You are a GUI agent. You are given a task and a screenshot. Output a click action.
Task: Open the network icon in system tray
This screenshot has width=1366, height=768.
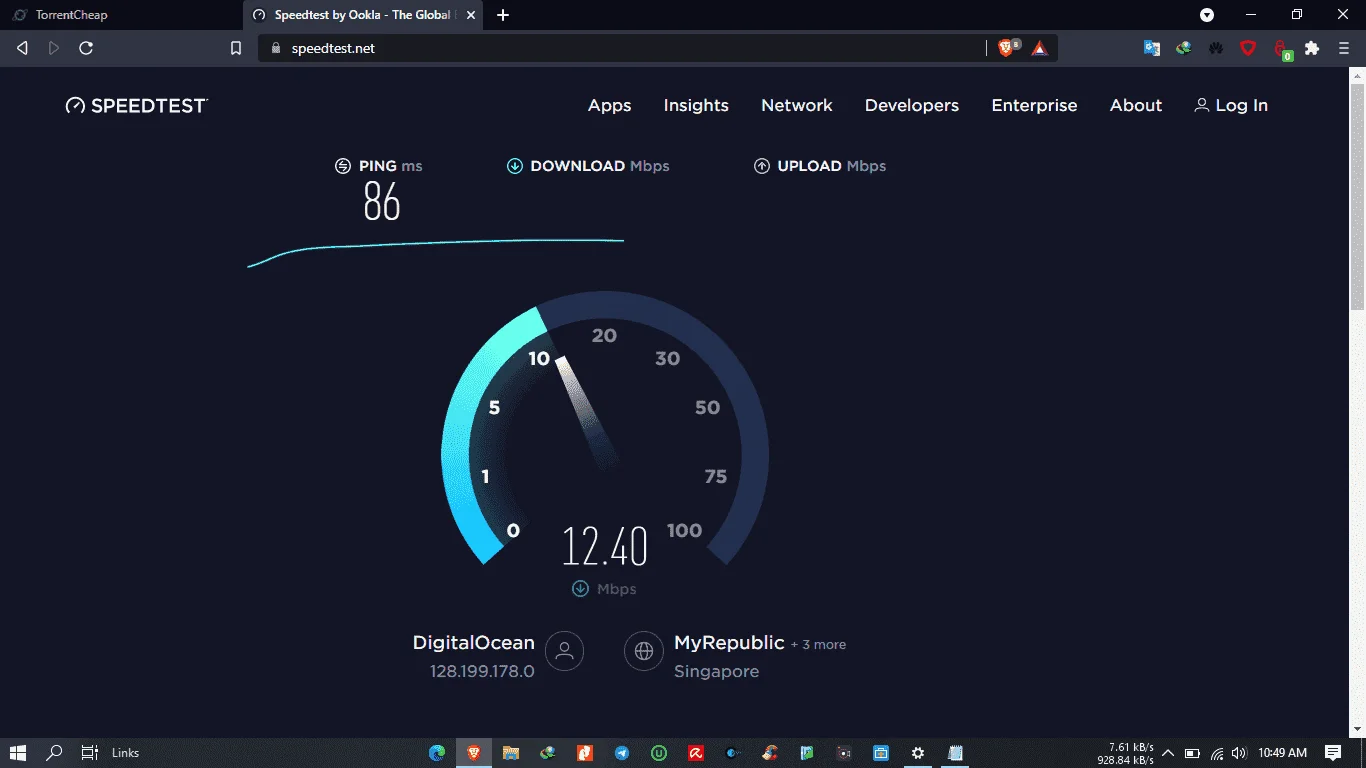tap(1217, 753)
